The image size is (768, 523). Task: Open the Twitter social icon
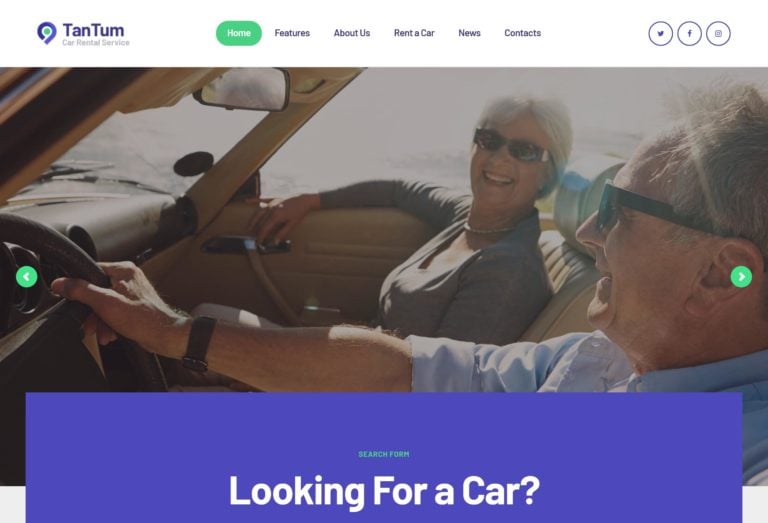[x=660, y=33]
